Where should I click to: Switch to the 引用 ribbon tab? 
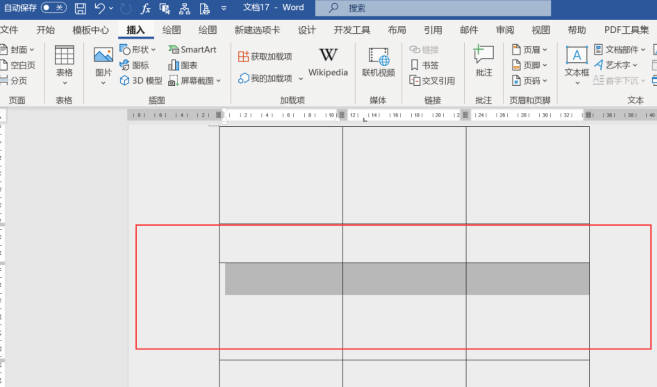coord(433,30)
